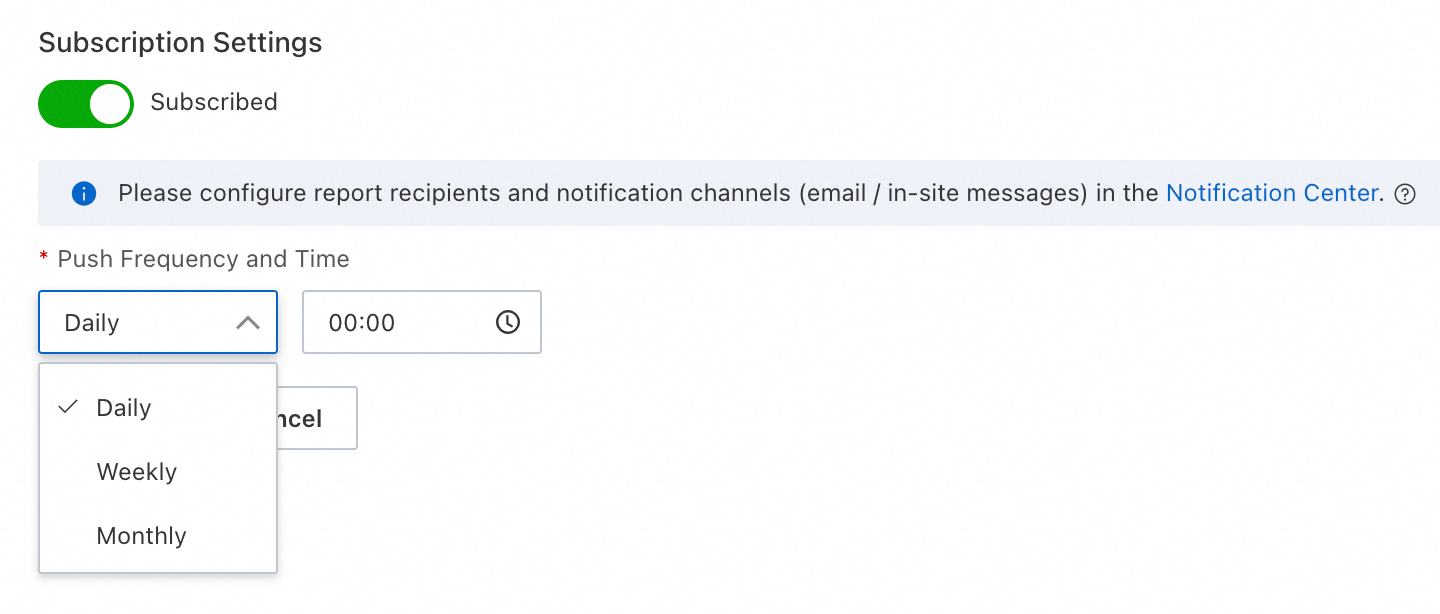Viewport: 1440px width, 614px height.
Task: Pick Monthly in the frequency list
Action: [158, 536]
